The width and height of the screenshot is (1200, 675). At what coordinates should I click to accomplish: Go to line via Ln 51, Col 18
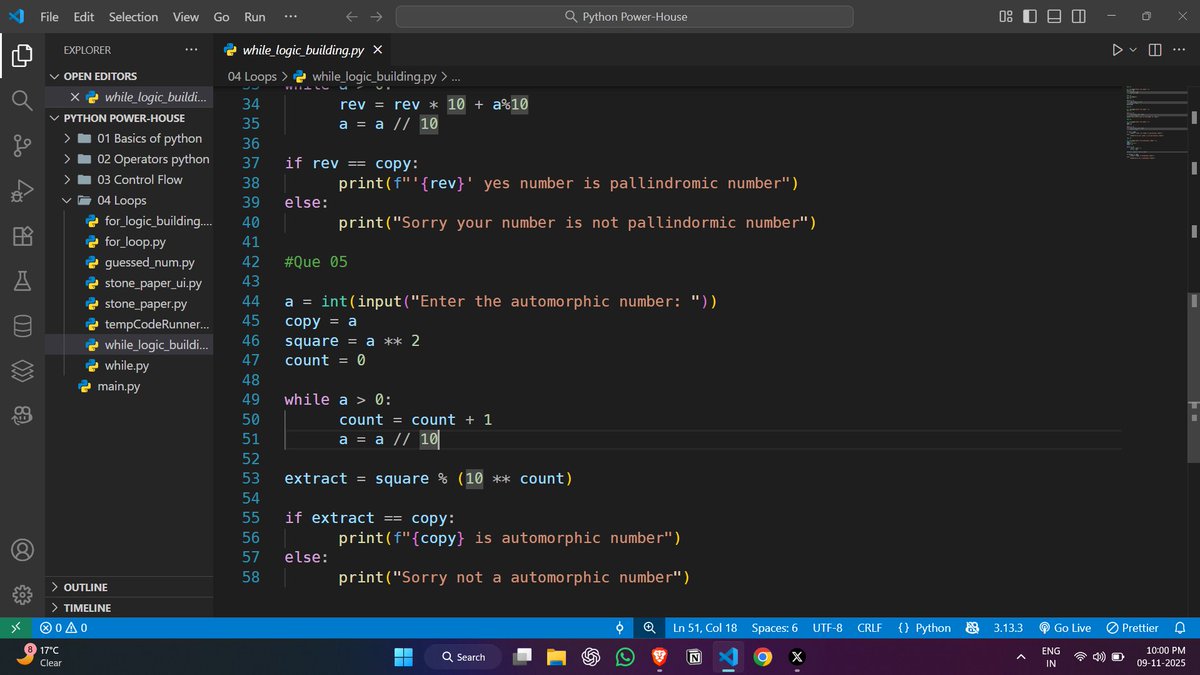pos(705,628)
